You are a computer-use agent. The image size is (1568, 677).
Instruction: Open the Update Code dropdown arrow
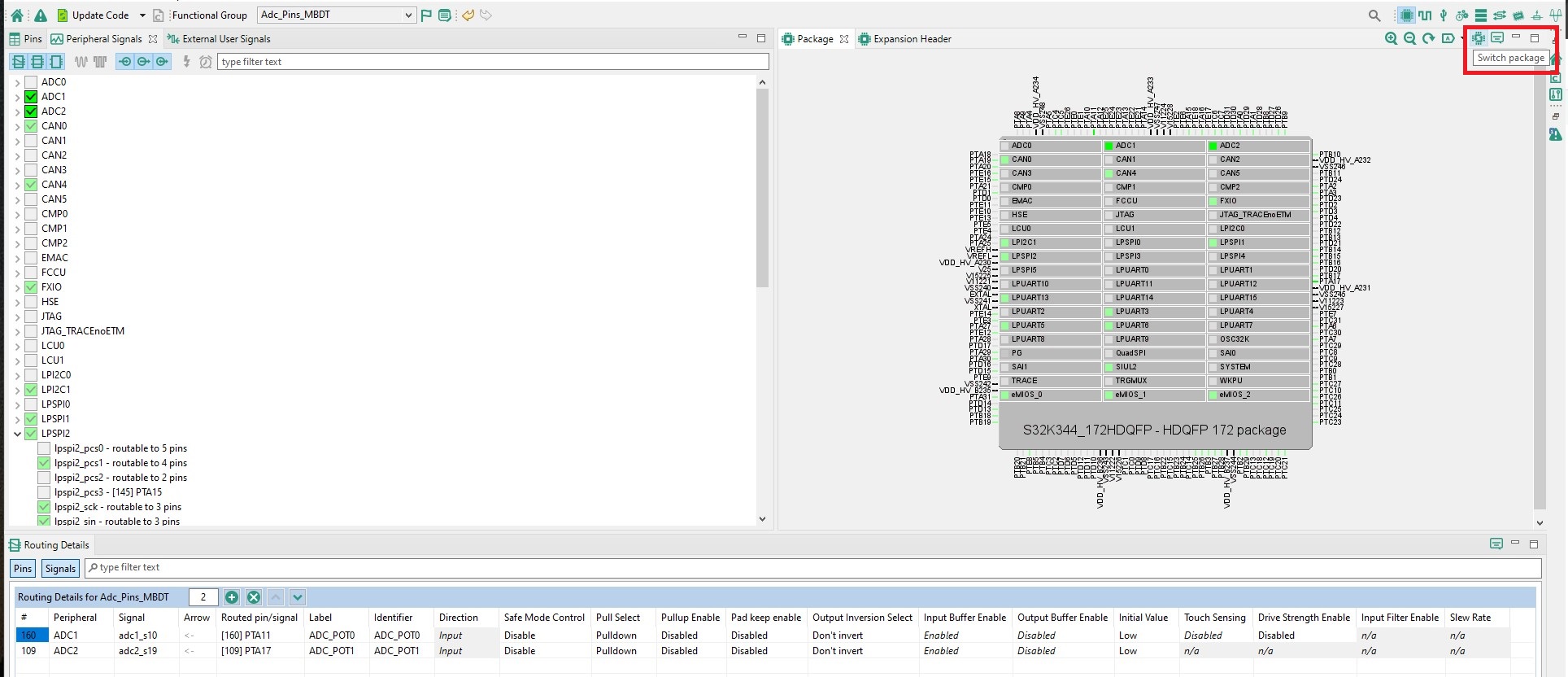[x=142, y=15]
